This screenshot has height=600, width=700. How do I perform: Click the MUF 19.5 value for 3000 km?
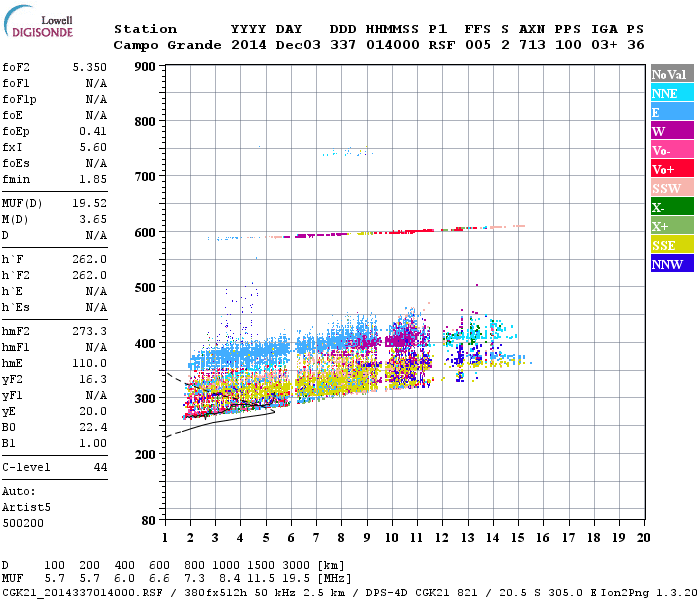296,579
